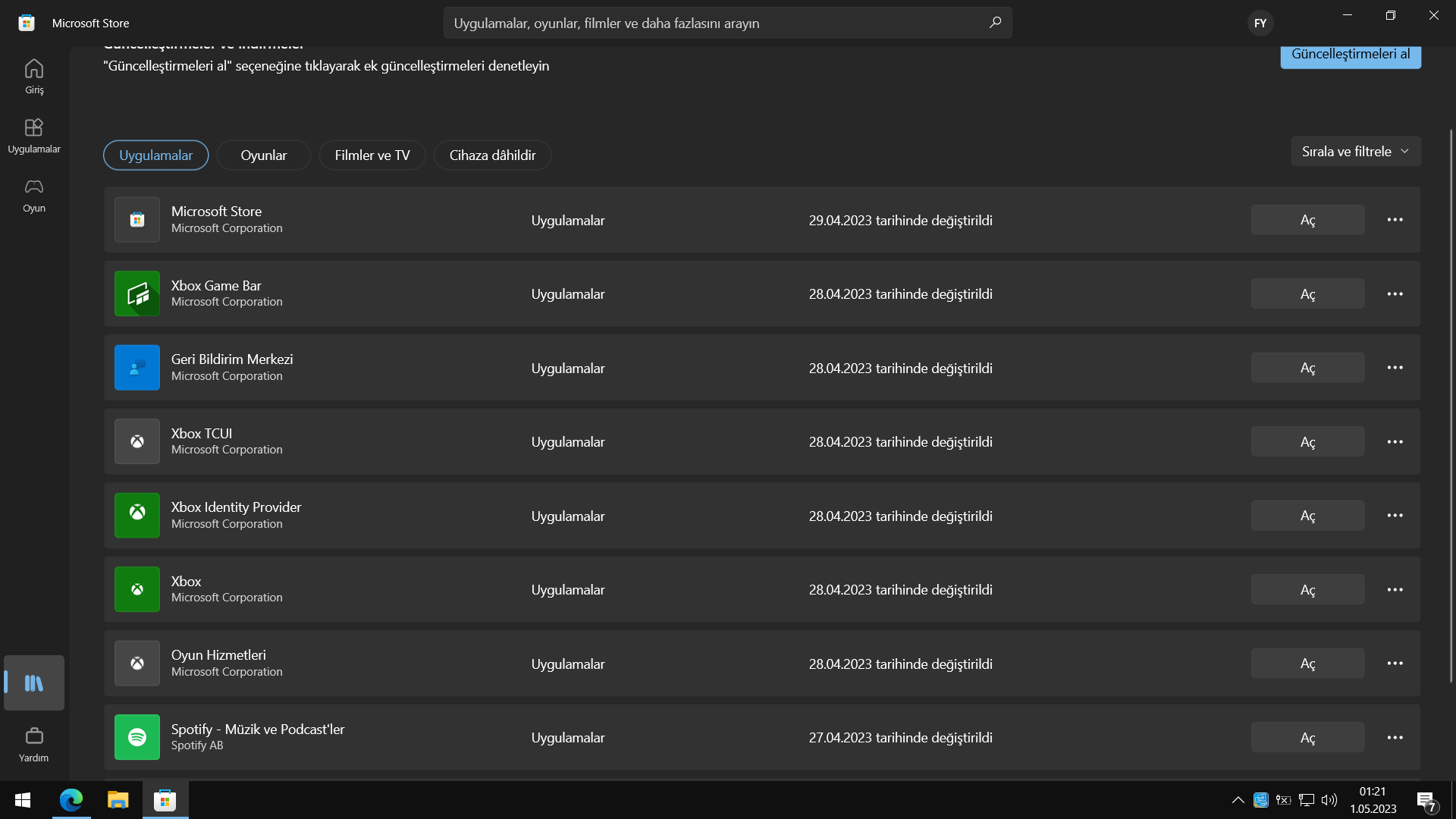Switch to the Filmler ve TV tab

point(372,155)
